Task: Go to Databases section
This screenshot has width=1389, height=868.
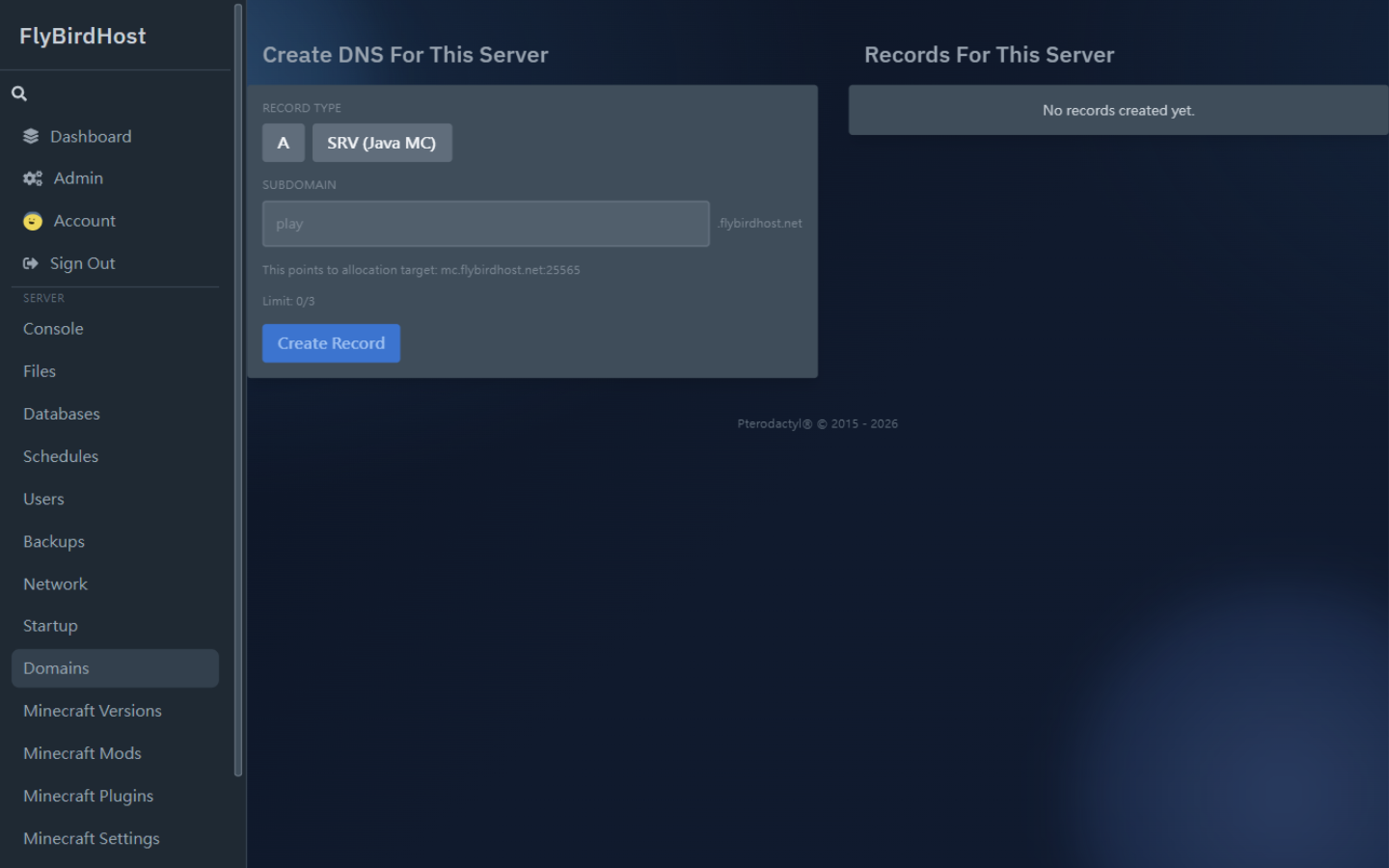Action: [x=115, y=414]
